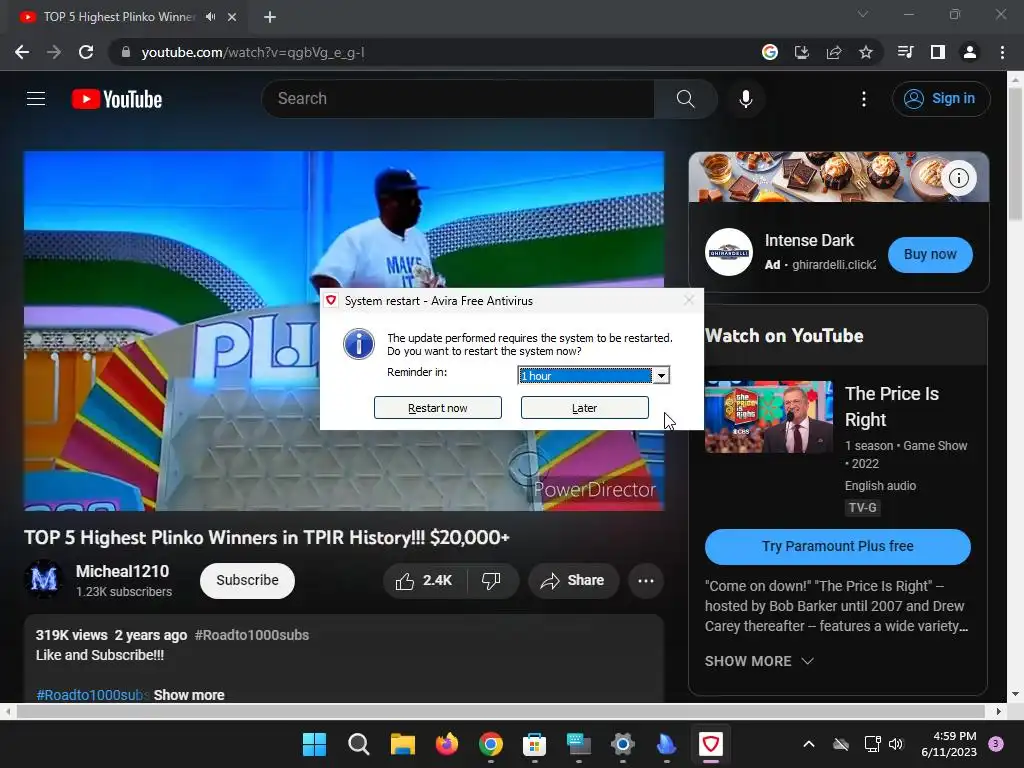The width and height of the screenshot is (1024, 768).
Task: Select the 1 hour reminder combo box
Action: (x=593, y=376)
